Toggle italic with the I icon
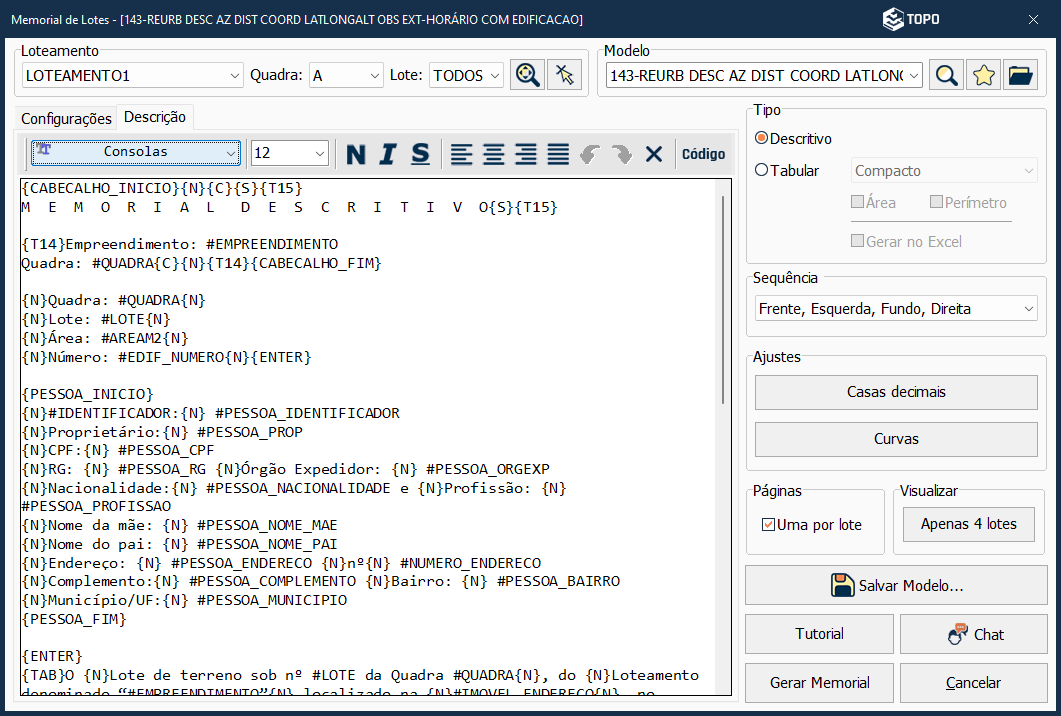The height and width of the screenshot is (716, 1061). point(388,154)
